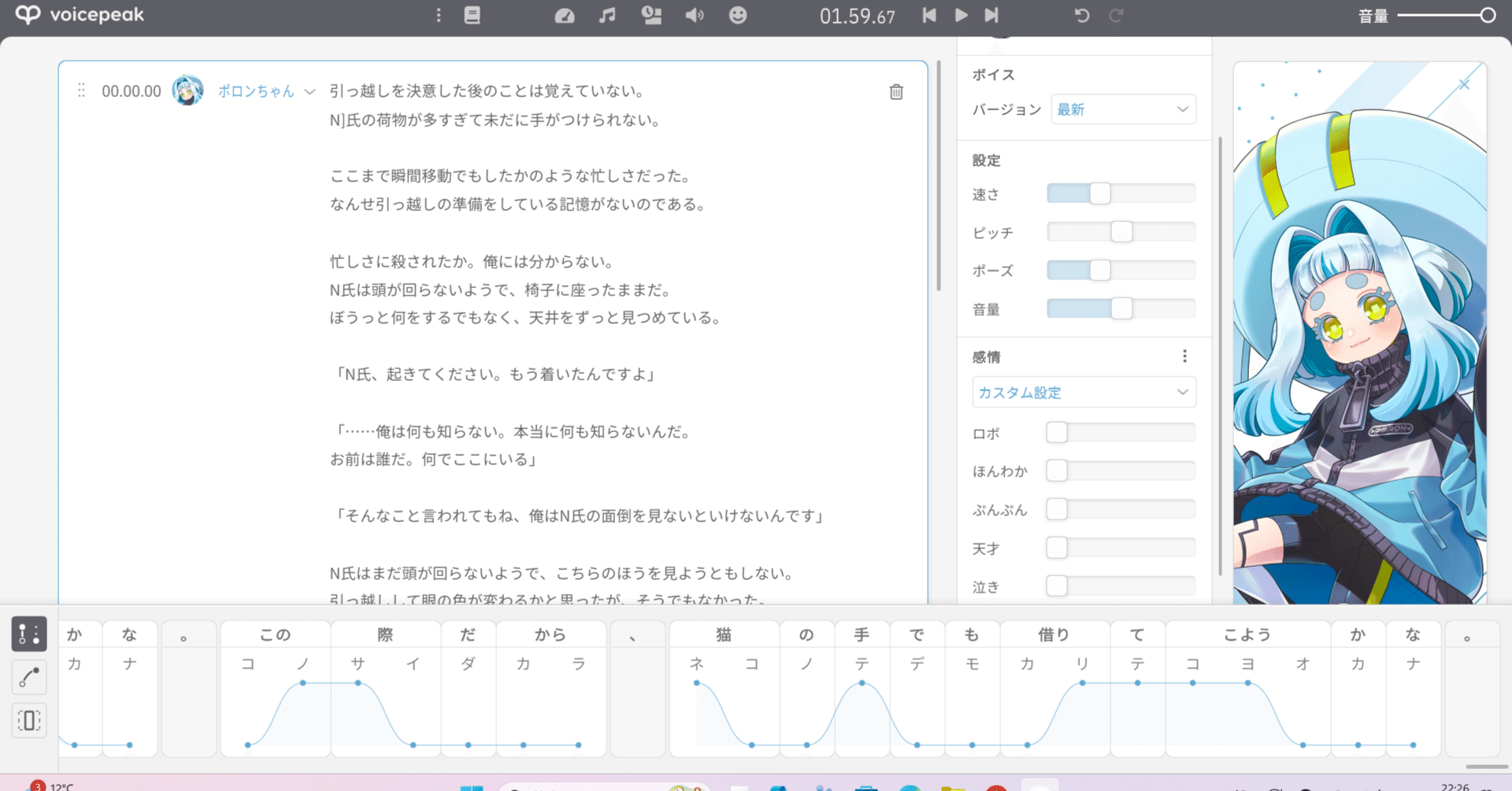Adjust the ぷんぷん emotion slider
This screenshot has width=1512, height=791.
1057,509
